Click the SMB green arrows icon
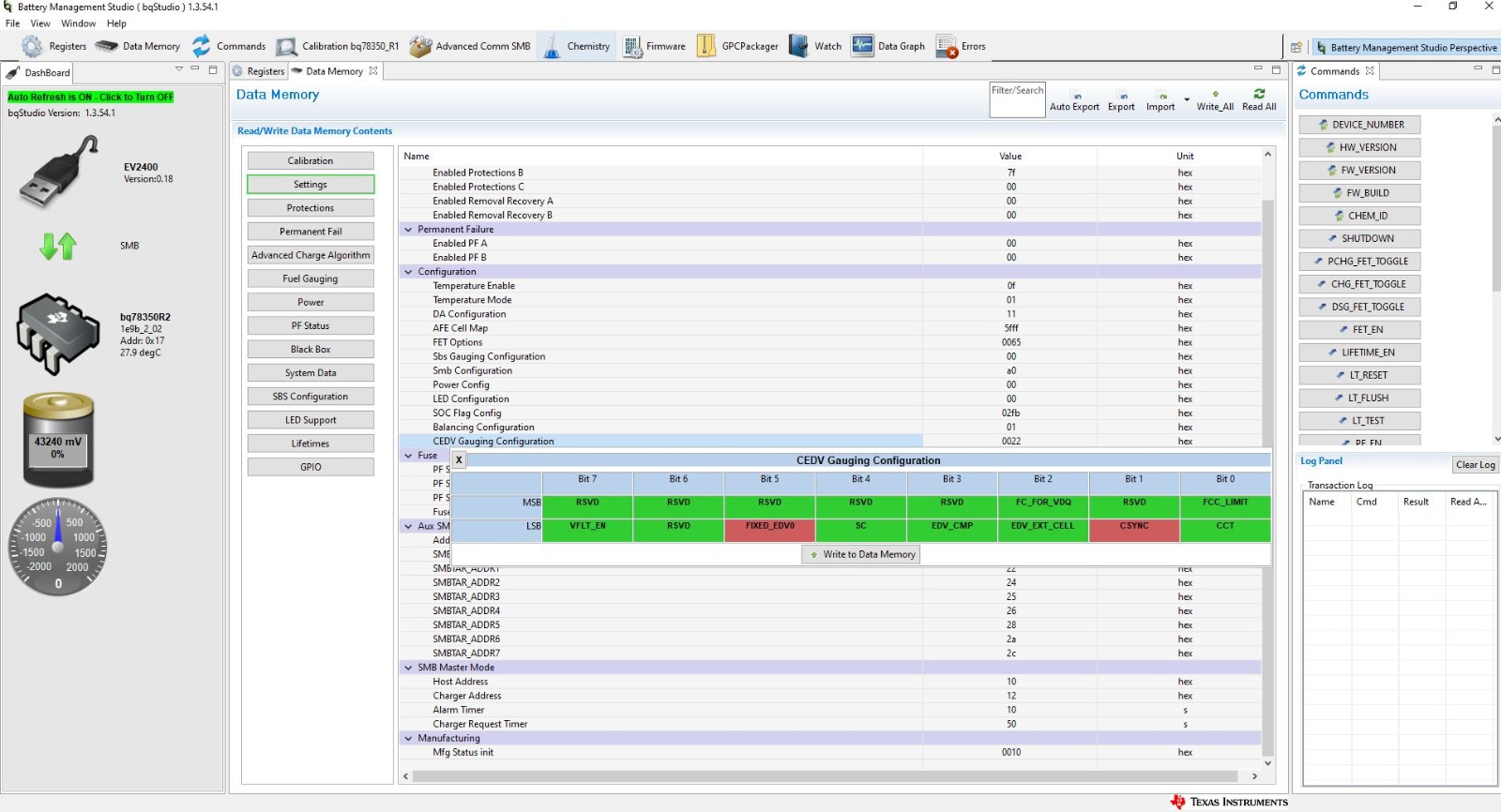Image resolution: width=1501 pixels, height=812 pixels. tap(58, 246)
